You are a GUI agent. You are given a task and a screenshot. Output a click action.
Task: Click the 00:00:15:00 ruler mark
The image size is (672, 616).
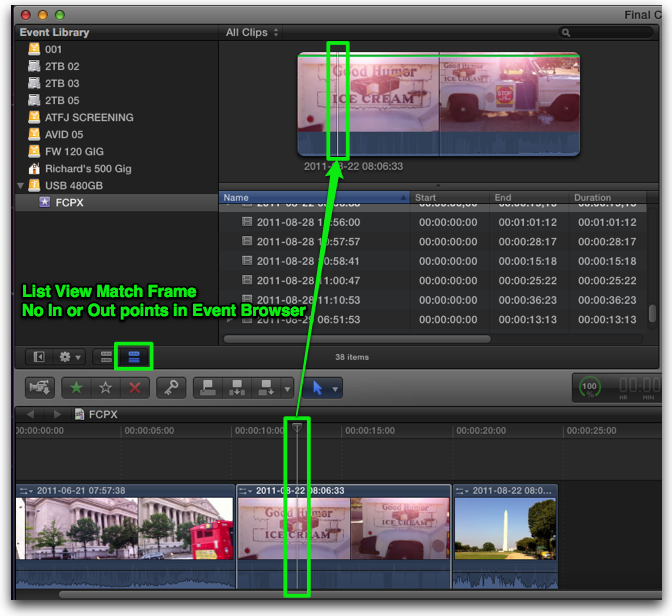pos(369,430)
